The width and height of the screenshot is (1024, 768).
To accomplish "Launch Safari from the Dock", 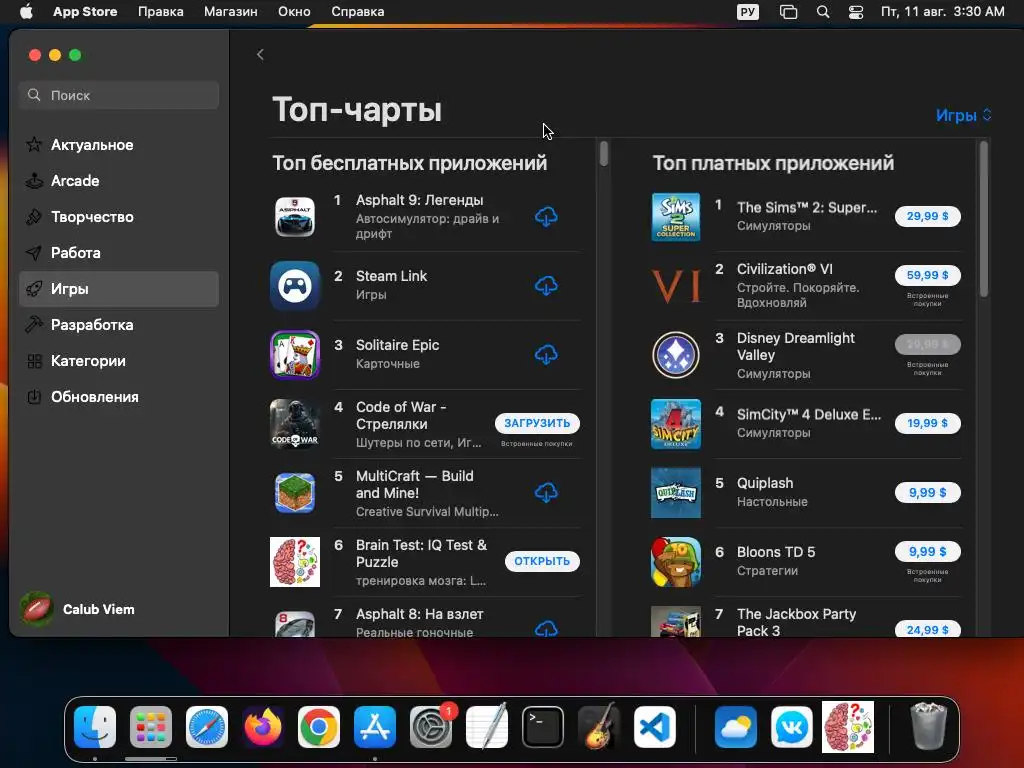I will tap(207, 727).
